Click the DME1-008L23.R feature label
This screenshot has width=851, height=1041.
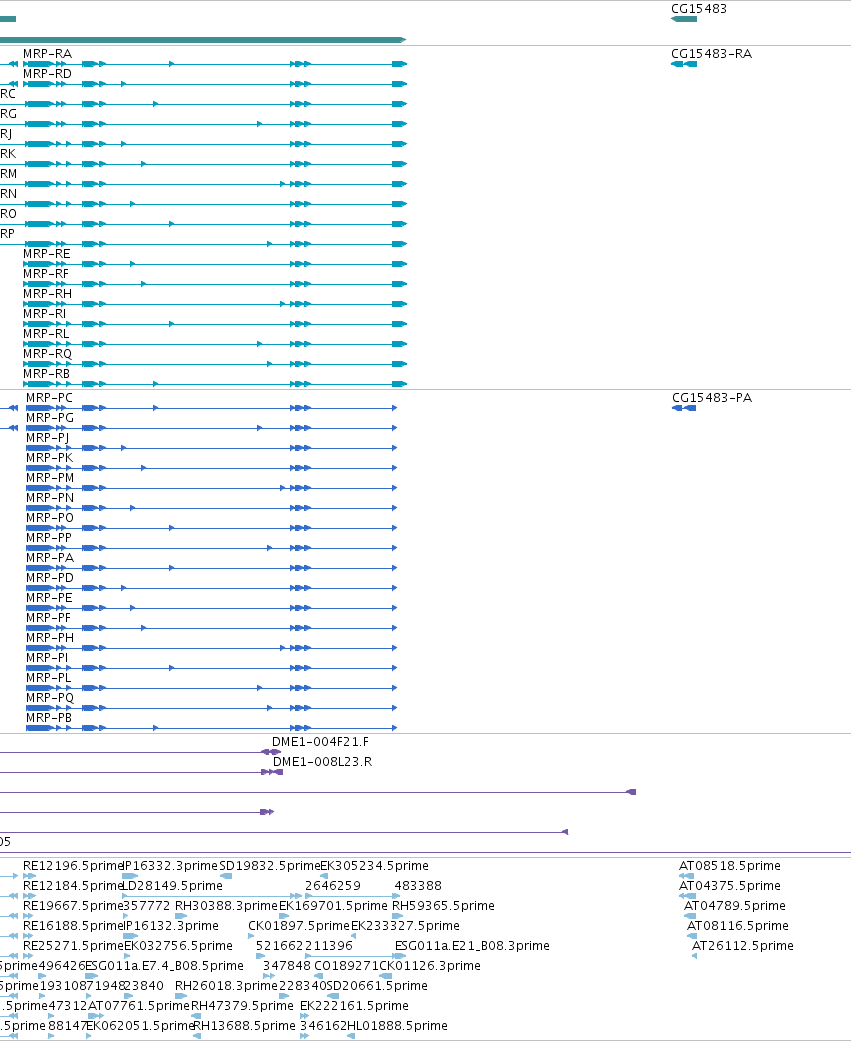pyautogui.click(x=323, y=761)
